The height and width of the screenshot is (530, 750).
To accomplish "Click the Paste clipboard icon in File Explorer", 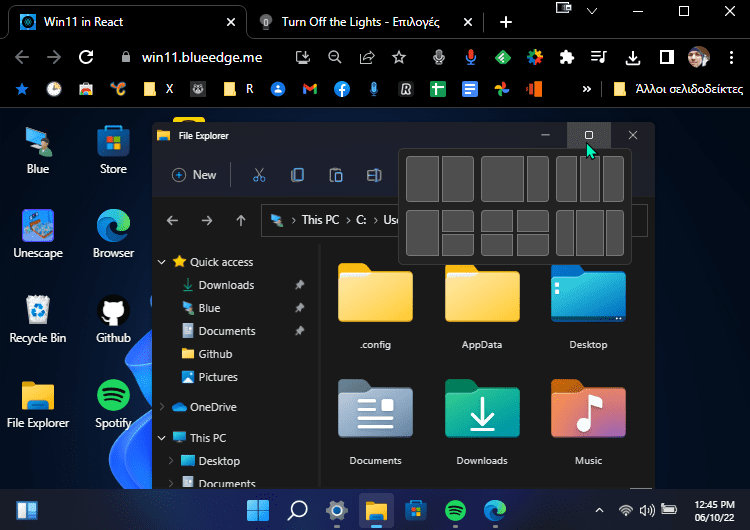I will [336, 175].
